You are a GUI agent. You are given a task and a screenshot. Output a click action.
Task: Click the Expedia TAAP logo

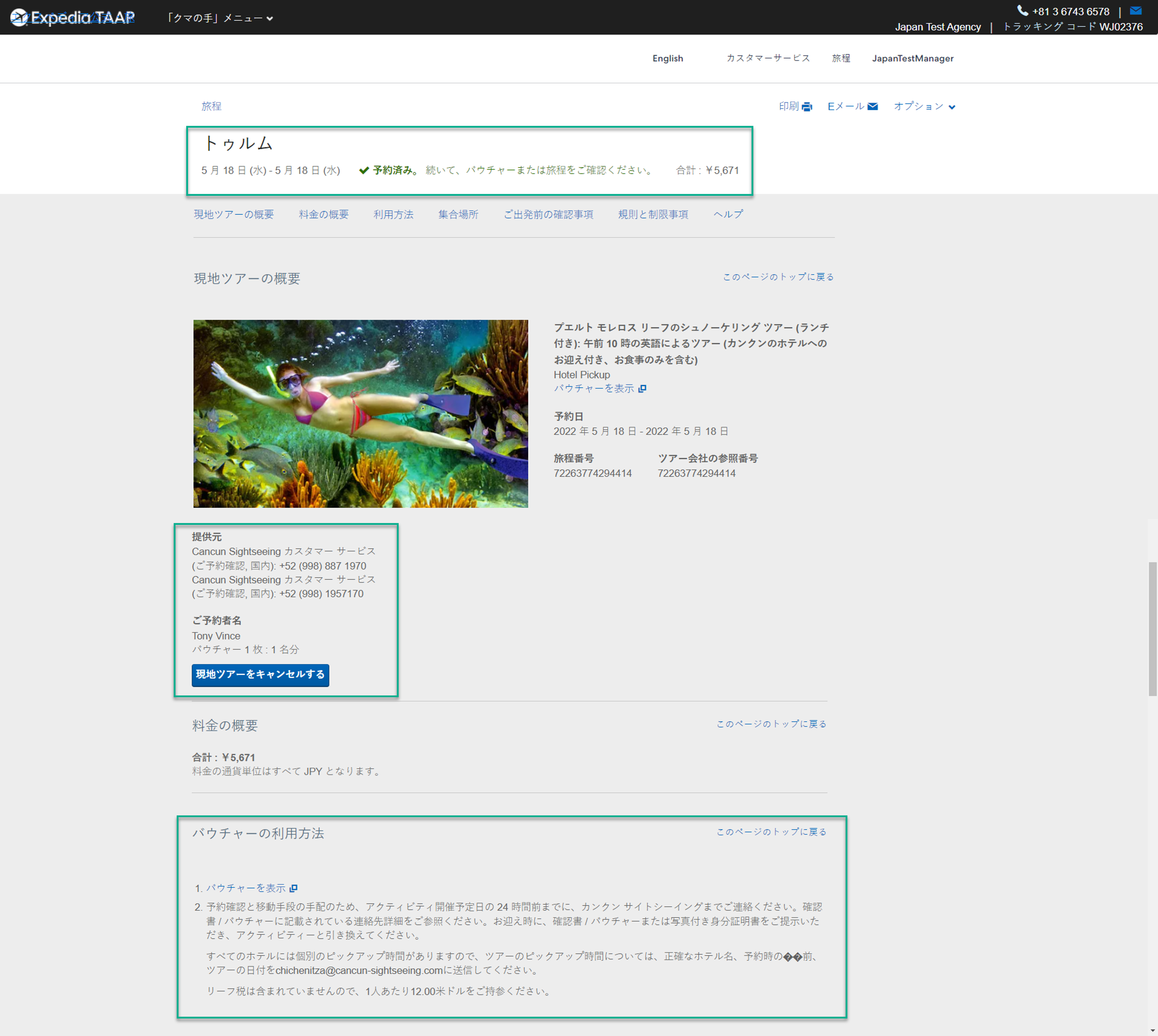(x=73, y=18)
